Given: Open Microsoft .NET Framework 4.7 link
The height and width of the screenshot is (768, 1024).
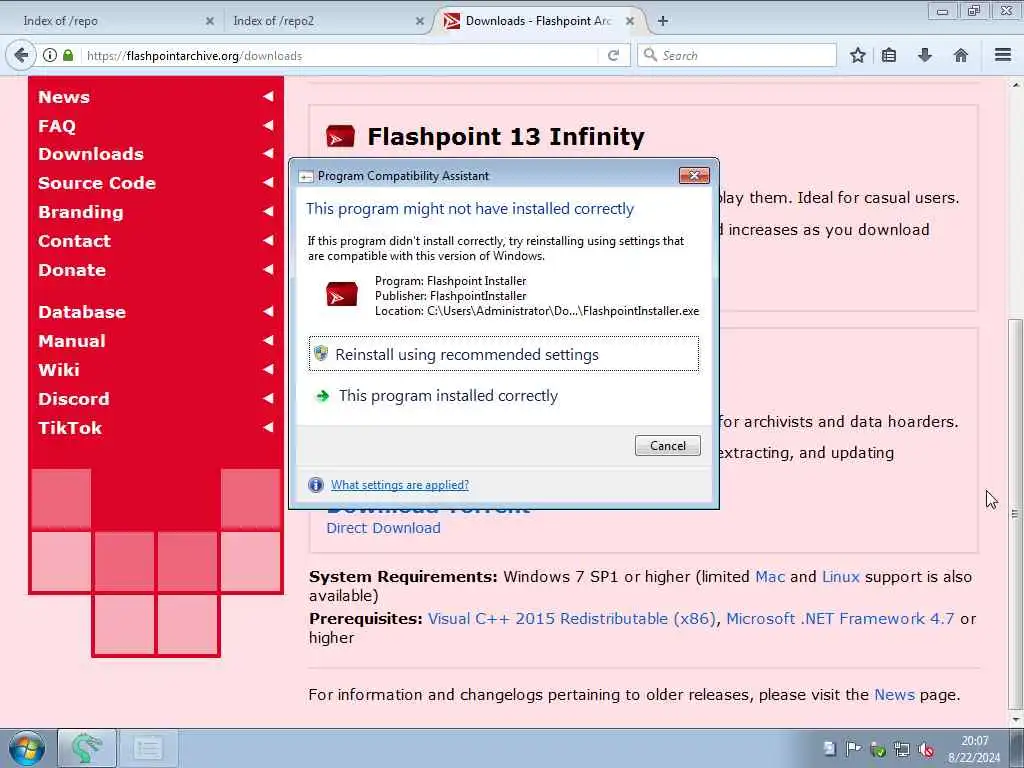Looking at the screenshot, I should 840,618.
